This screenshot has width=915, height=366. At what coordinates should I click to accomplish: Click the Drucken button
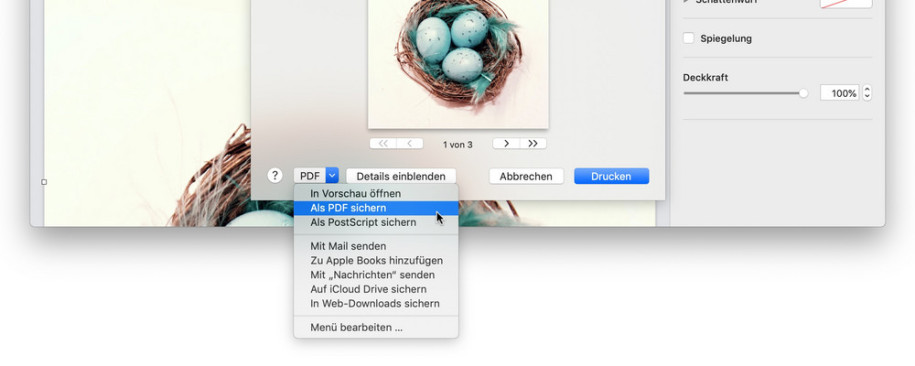click(x=611, y=176)
